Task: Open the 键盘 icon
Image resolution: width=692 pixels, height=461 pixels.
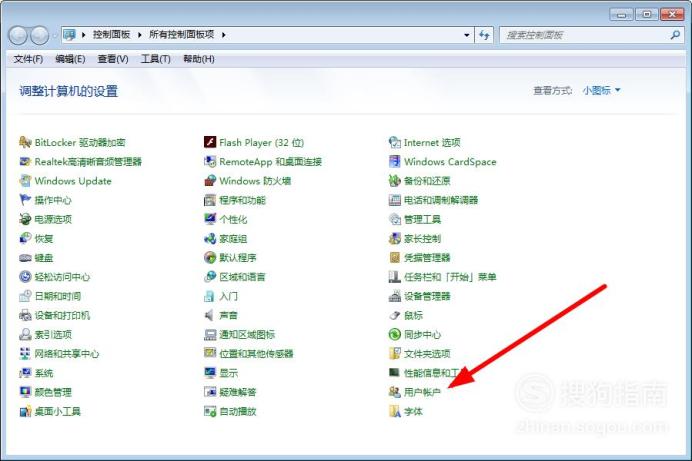Action: [x=26, y=258]
